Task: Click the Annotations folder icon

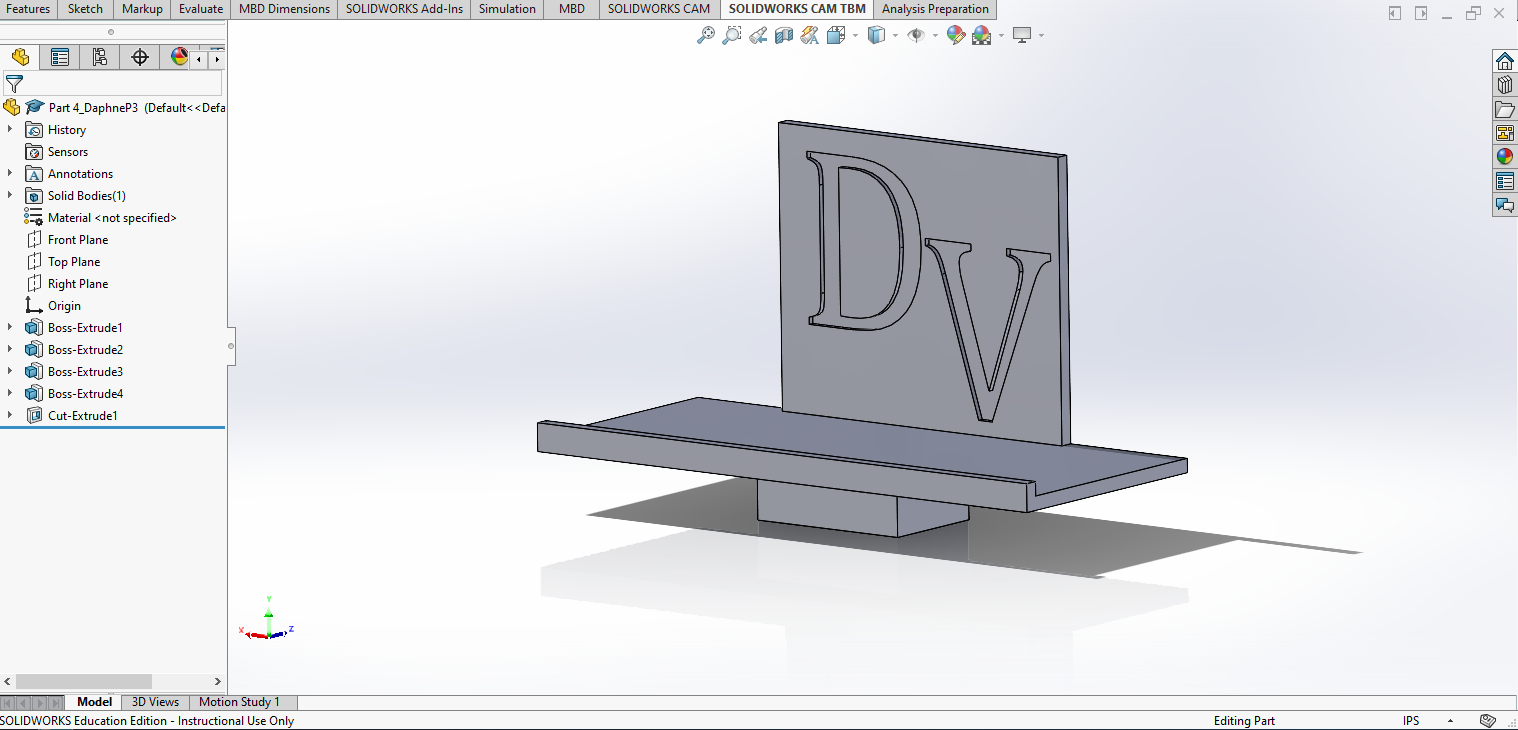Action: point(33,174)
